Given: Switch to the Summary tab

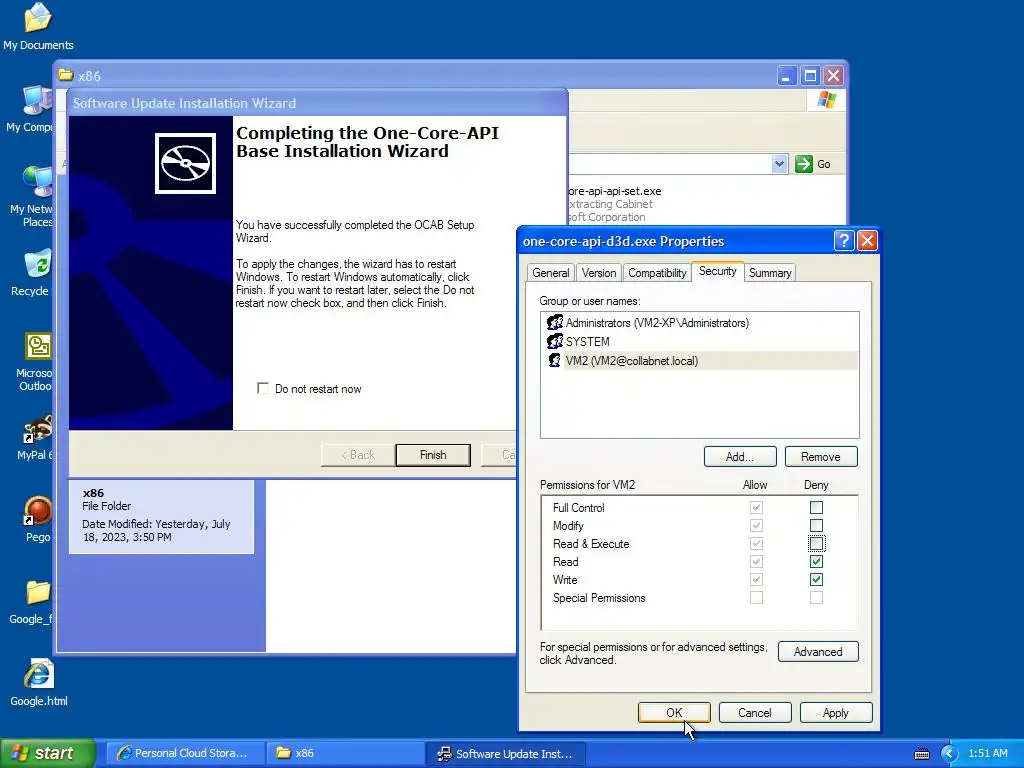Looking at the screenshot, I should click(770, 273).
